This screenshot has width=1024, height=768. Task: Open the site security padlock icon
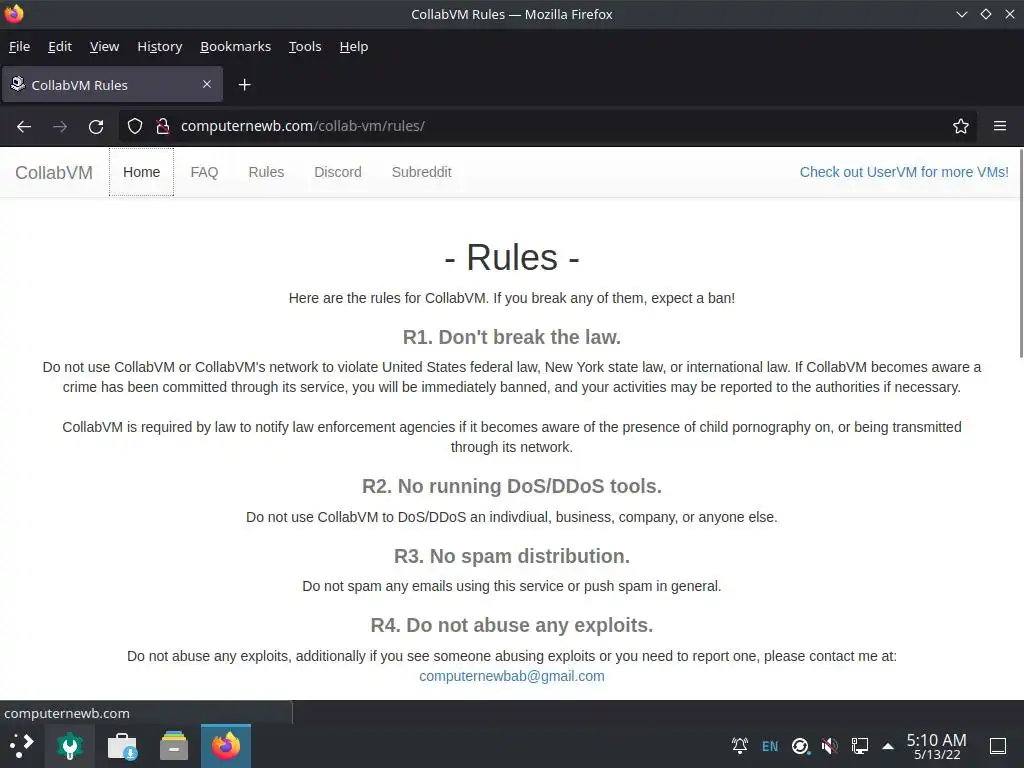163,126
